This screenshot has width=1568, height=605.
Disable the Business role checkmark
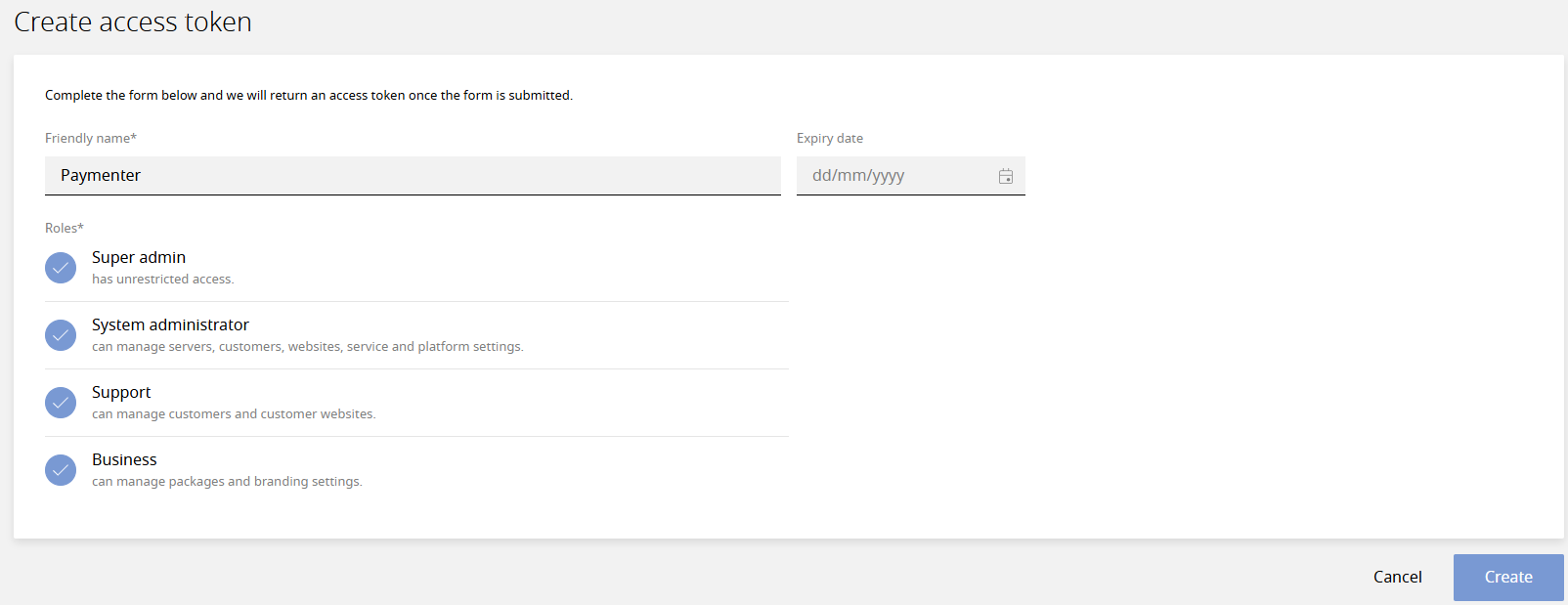click(x=61, y=470)
